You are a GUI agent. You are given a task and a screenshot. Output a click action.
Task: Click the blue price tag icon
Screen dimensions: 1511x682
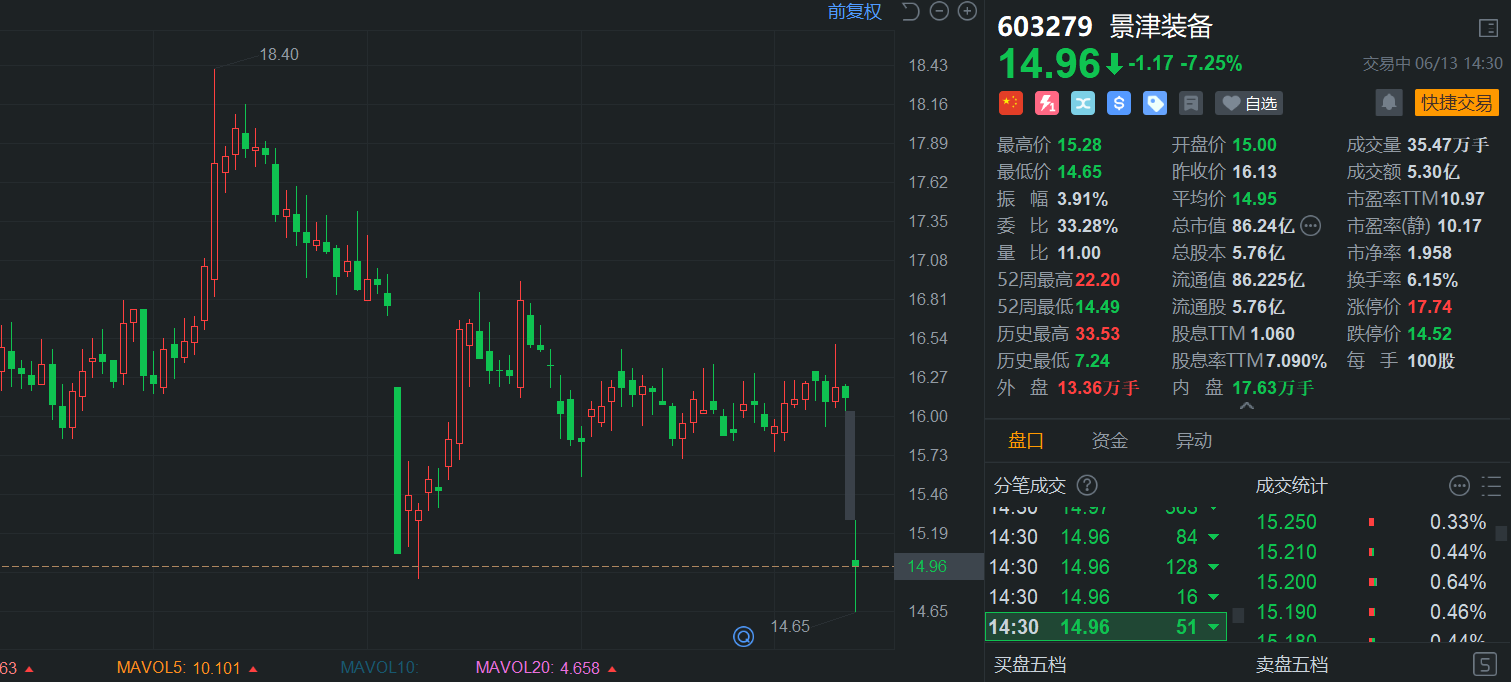(1155, 103)
